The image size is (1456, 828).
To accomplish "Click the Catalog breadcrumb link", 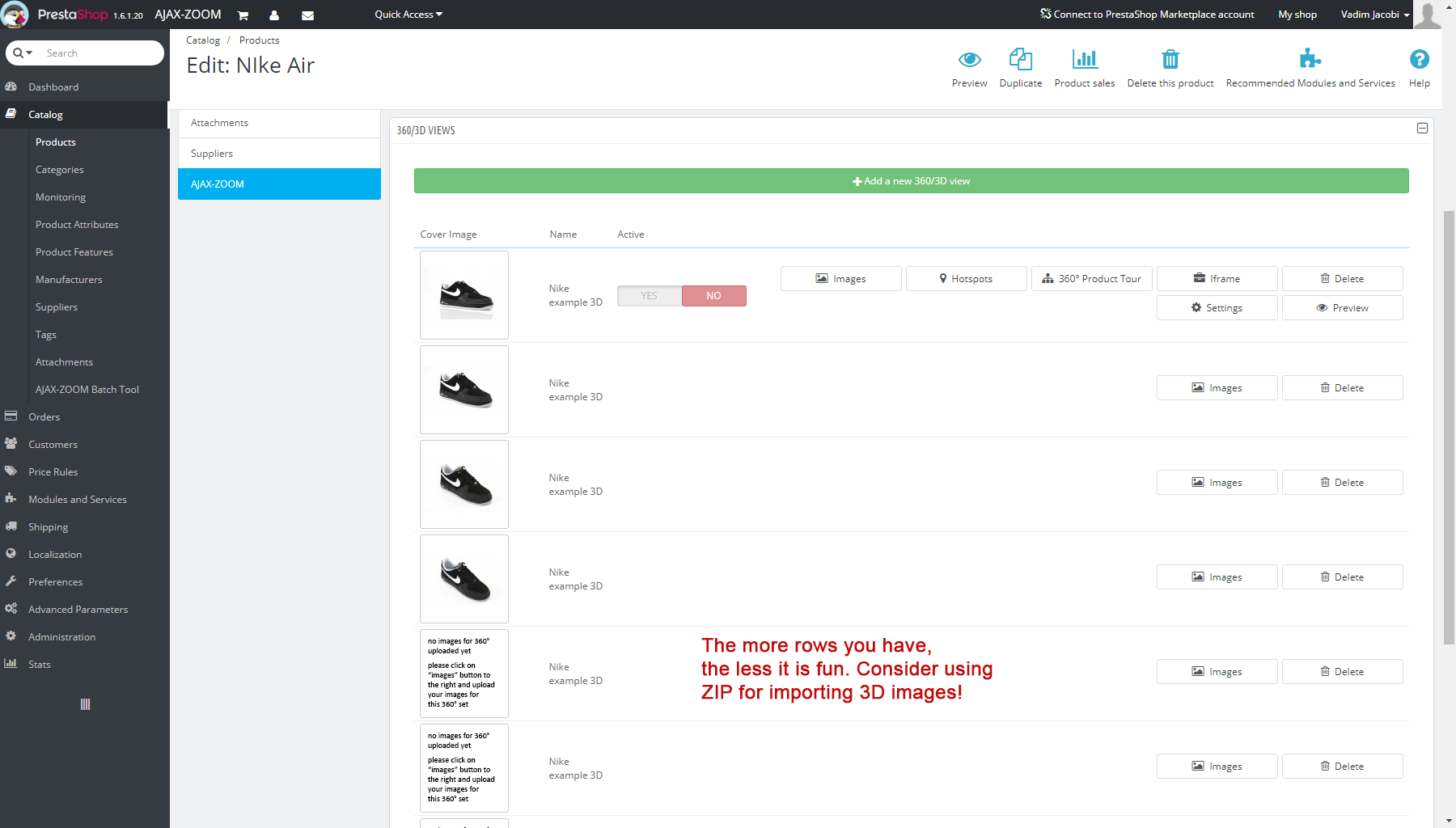I will click(203, 40).
